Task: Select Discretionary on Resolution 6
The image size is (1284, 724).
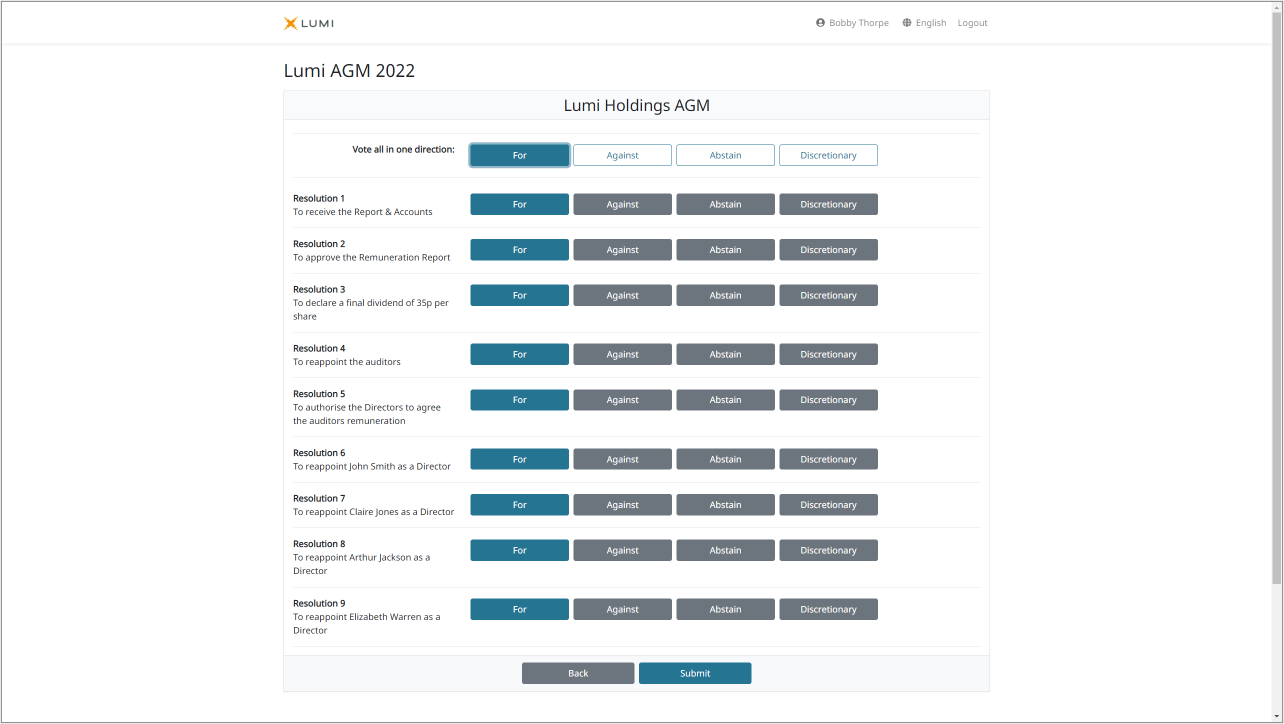Action: click(829, 459)
